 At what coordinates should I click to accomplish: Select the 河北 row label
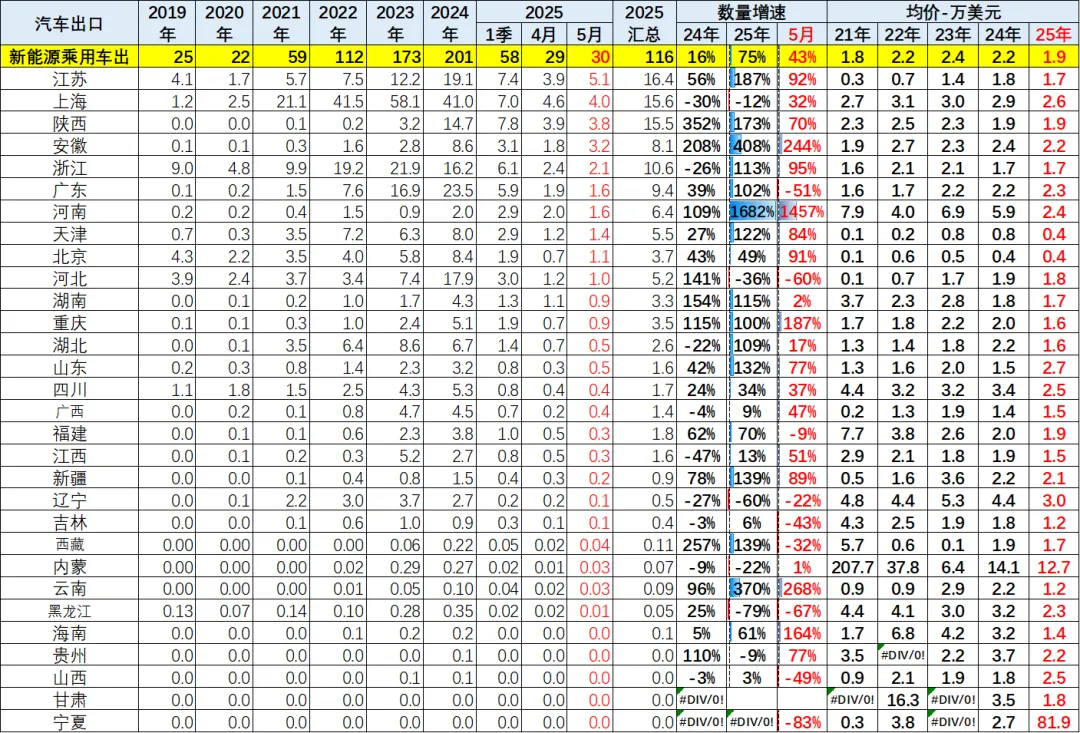click(70, 278)
